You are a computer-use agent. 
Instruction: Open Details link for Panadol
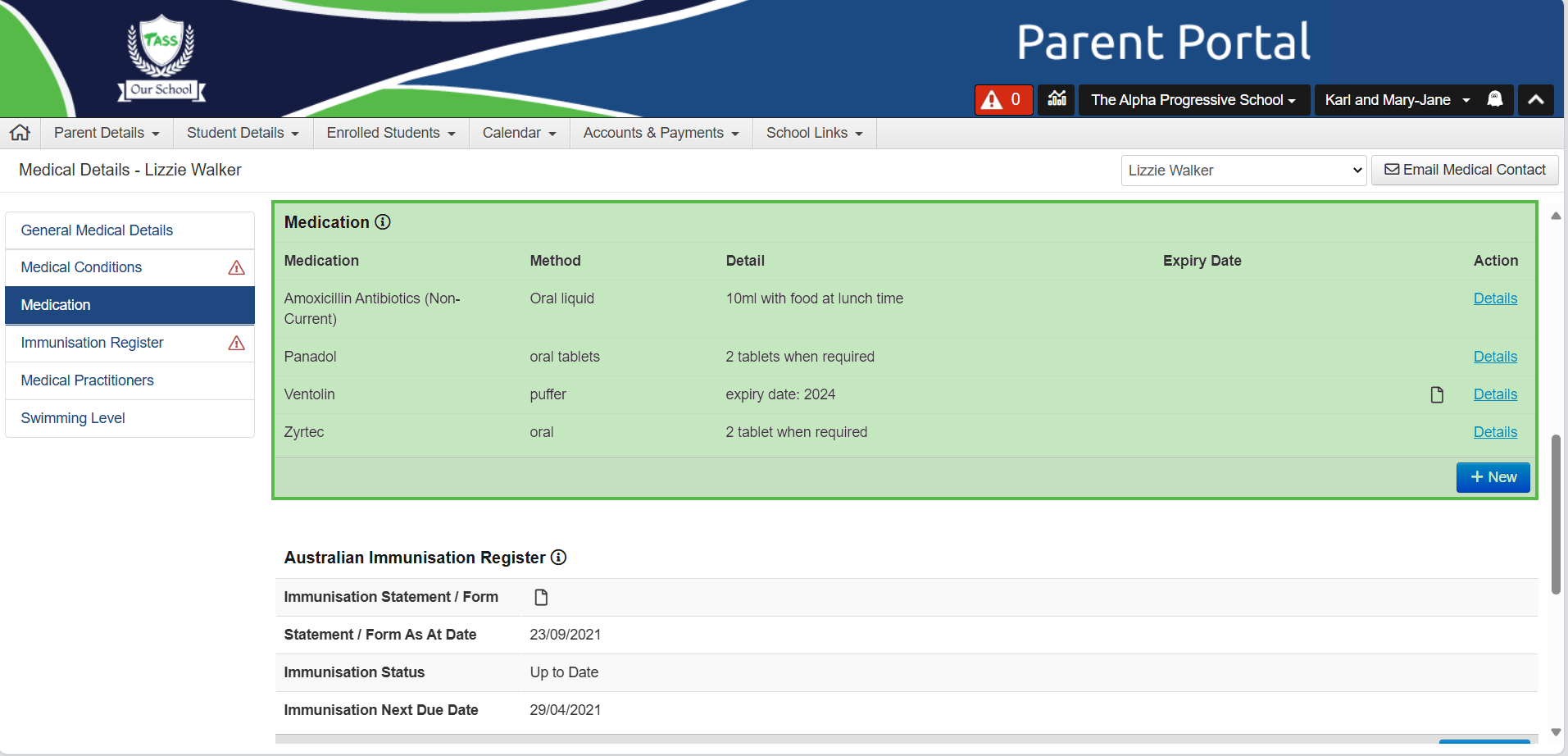click(1495, 357)
